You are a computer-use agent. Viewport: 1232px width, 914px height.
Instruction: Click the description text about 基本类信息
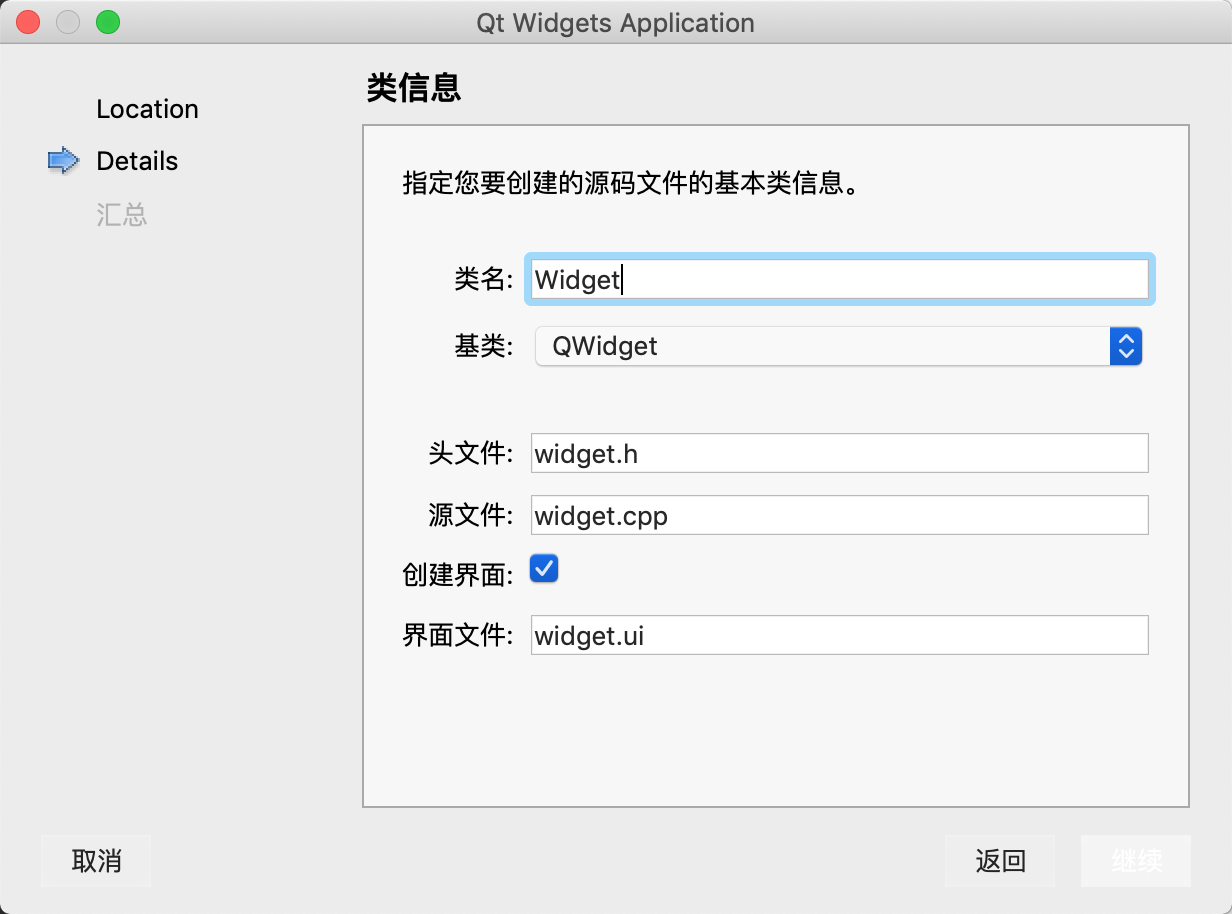(x=631, y=185)
